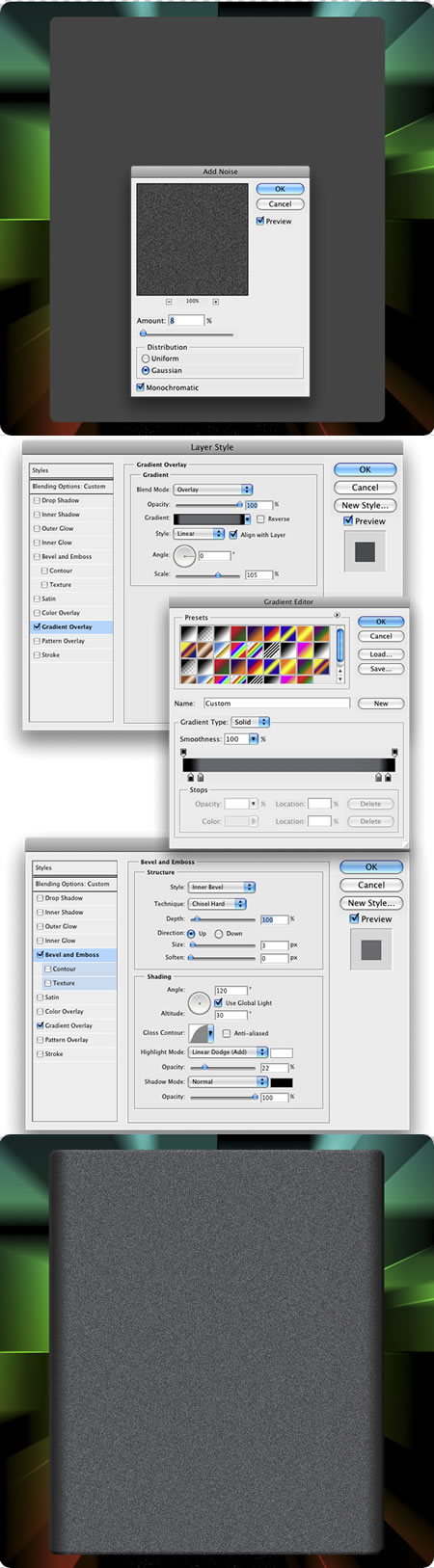Open the Gradient Editor presets flyout arrow
This screenshot has width=434, height=1568.
(337, 615)
